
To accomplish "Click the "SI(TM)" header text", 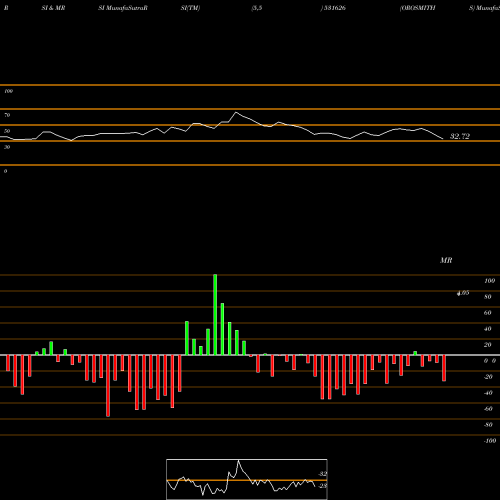I will click(x=190, y=8).
